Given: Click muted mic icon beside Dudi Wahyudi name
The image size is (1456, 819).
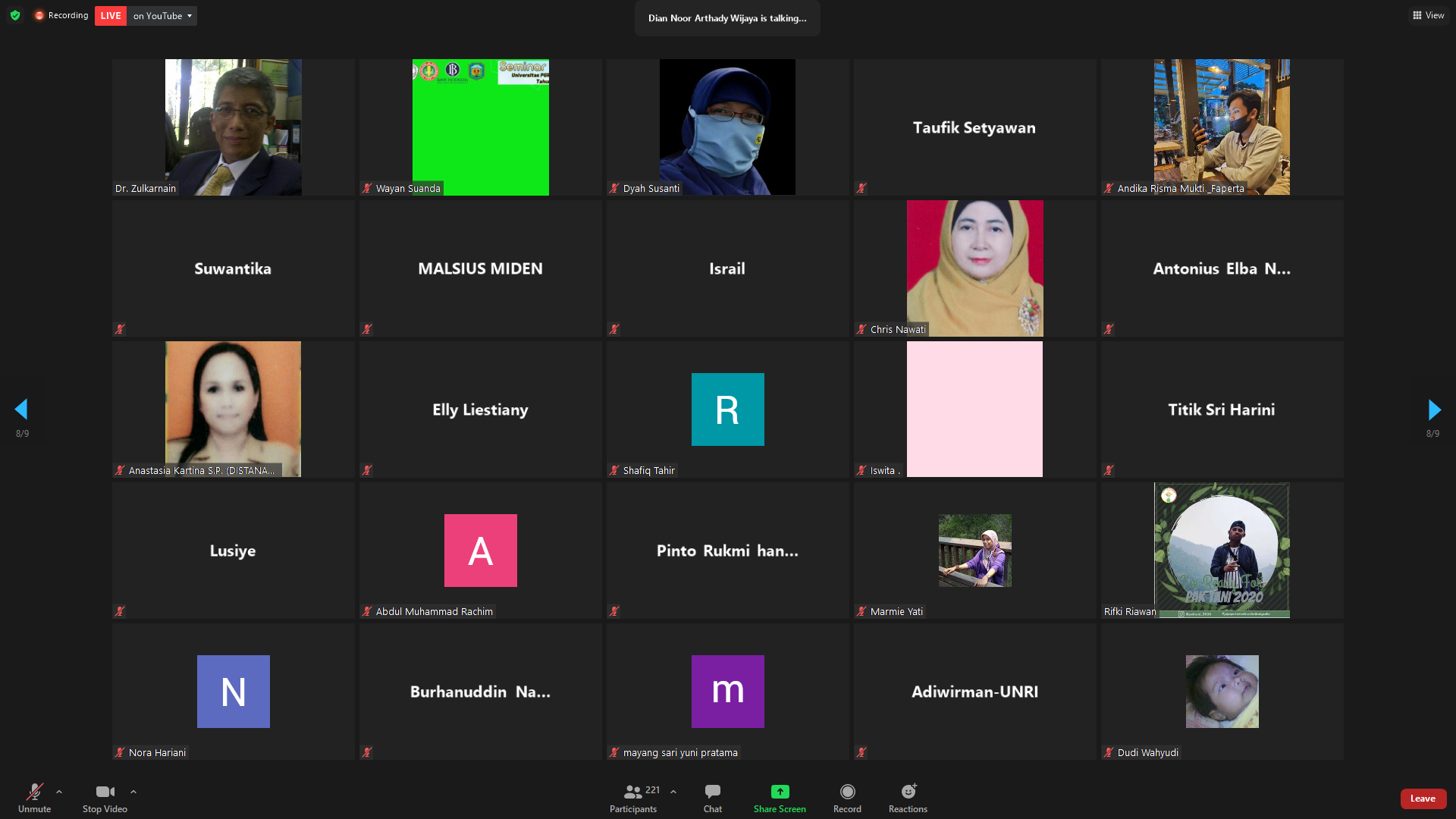Looking at the screenshot, I should [1109, 752].
